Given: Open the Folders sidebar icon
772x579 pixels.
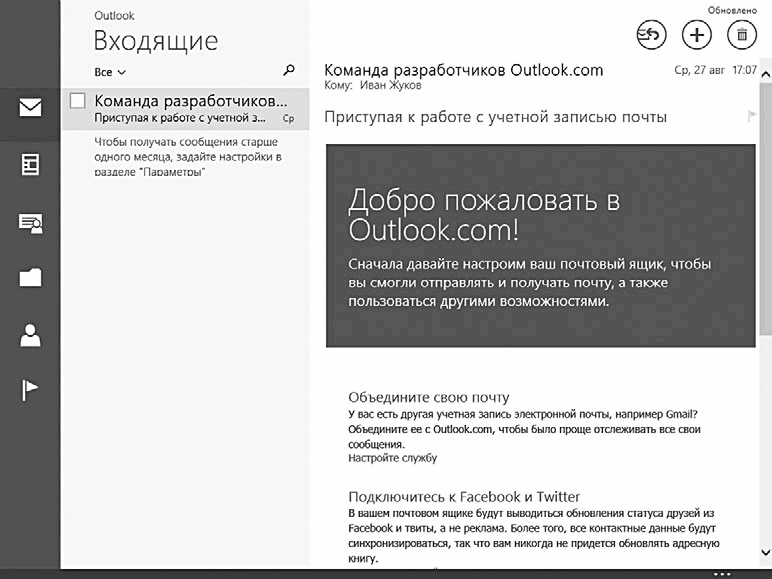Looking at the screenshot, I should [x=31, y=278].
